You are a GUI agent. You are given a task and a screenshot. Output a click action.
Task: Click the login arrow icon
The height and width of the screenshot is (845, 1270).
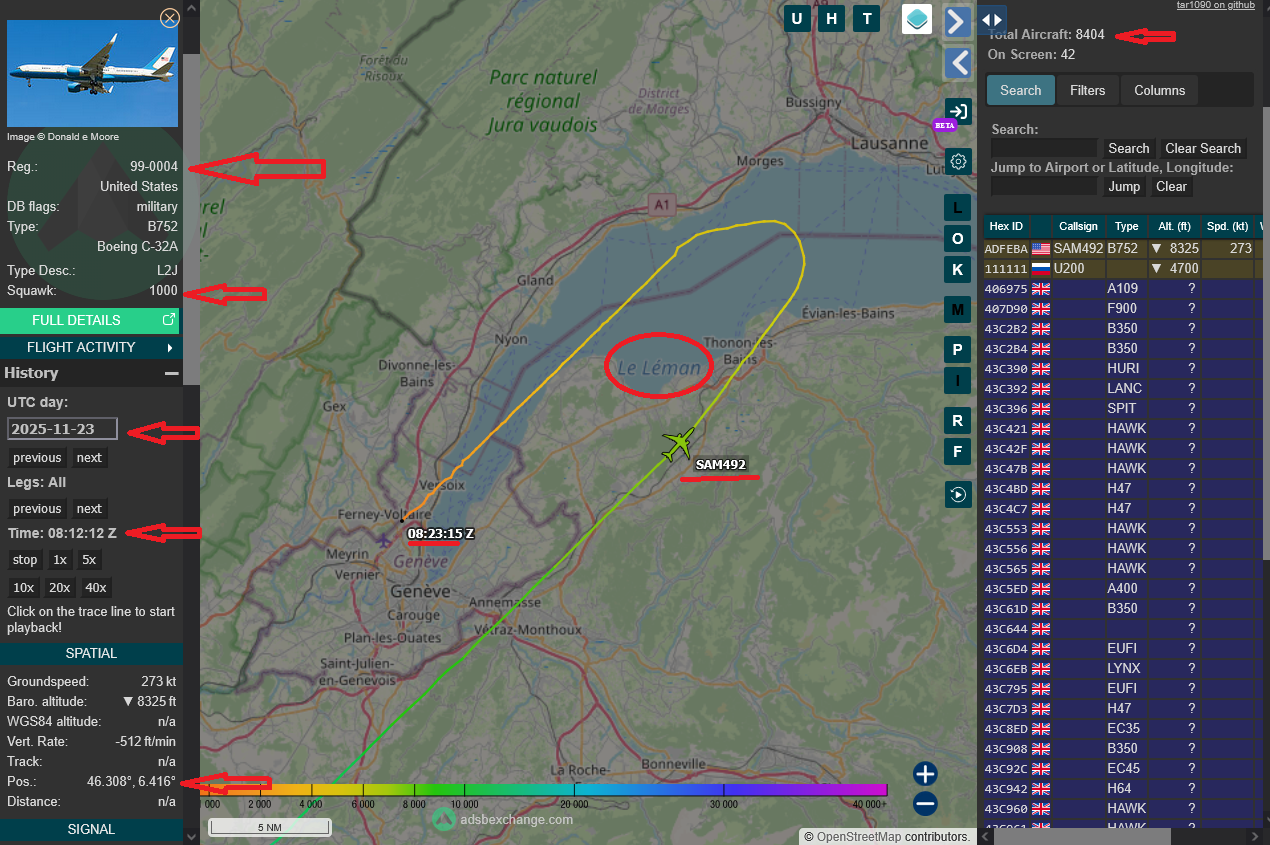958,111
